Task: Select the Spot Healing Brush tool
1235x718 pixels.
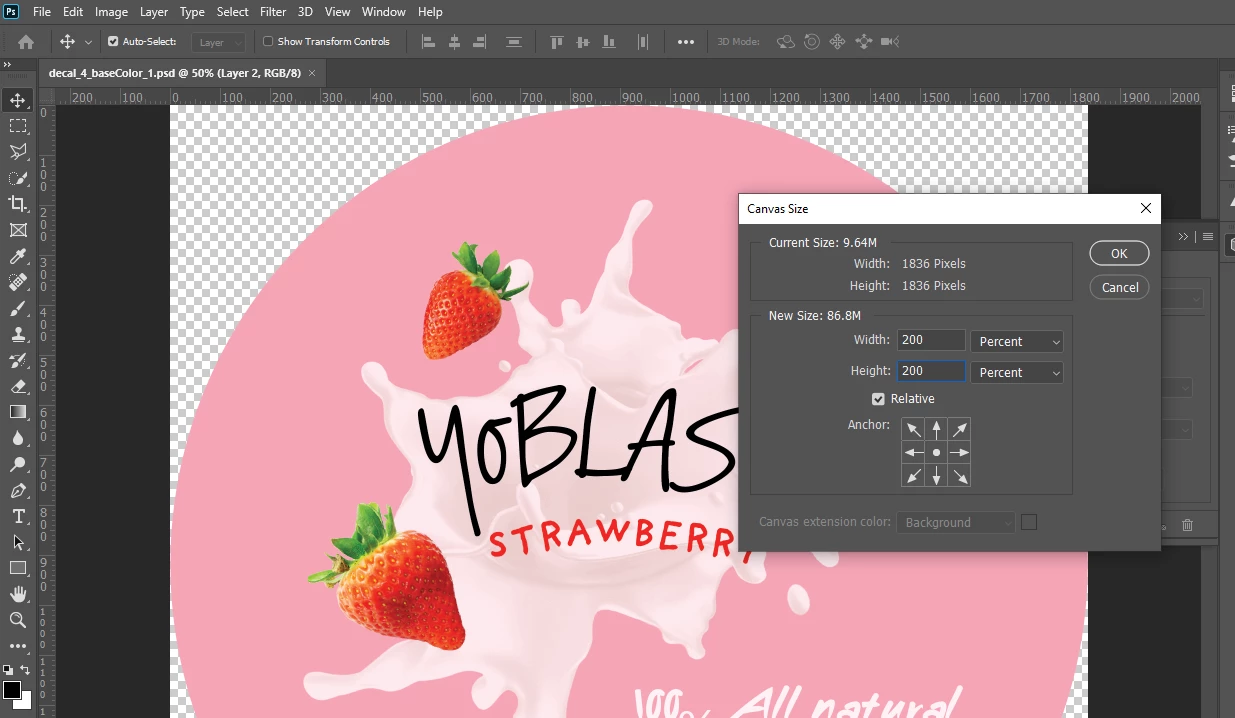Action: [x=18, y=283]
